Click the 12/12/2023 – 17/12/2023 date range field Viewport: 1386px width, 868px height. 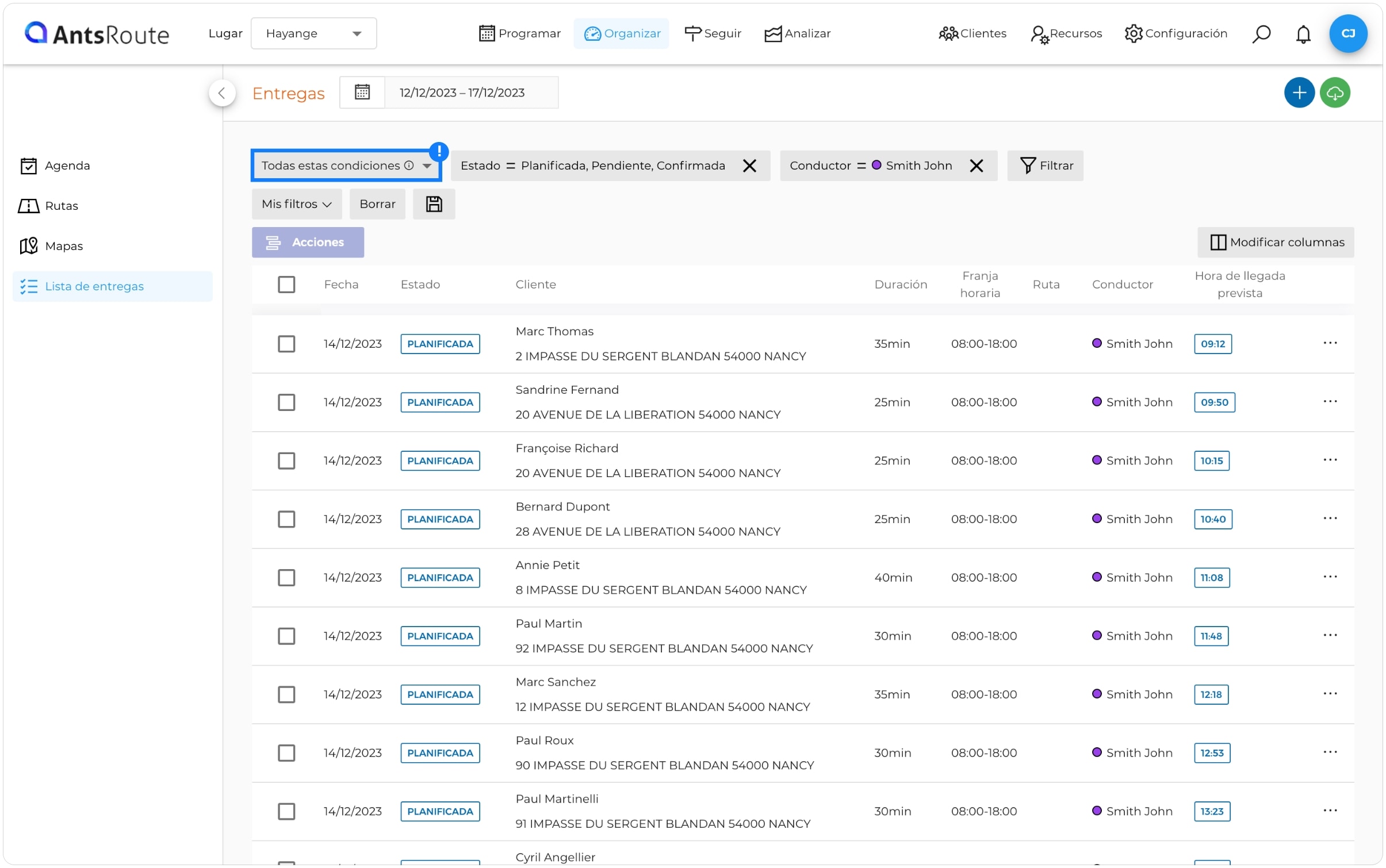coord(471,93)
